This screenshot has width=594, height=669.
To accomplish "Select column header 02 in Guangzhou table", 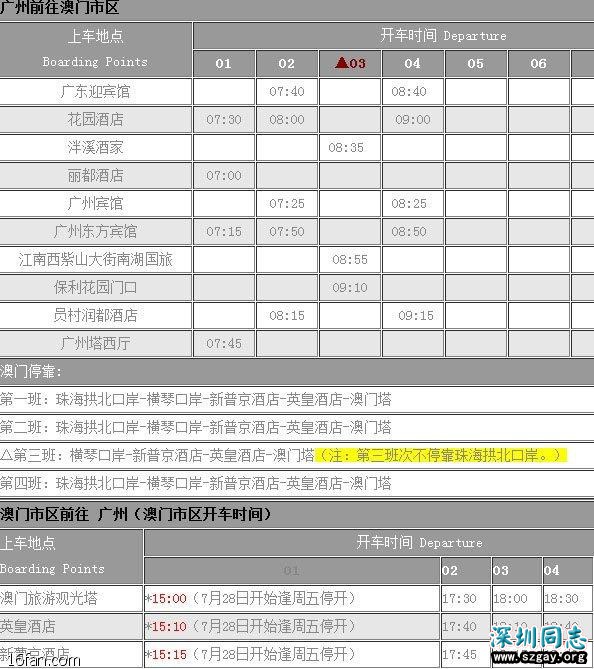I will [x=287, y=64].
